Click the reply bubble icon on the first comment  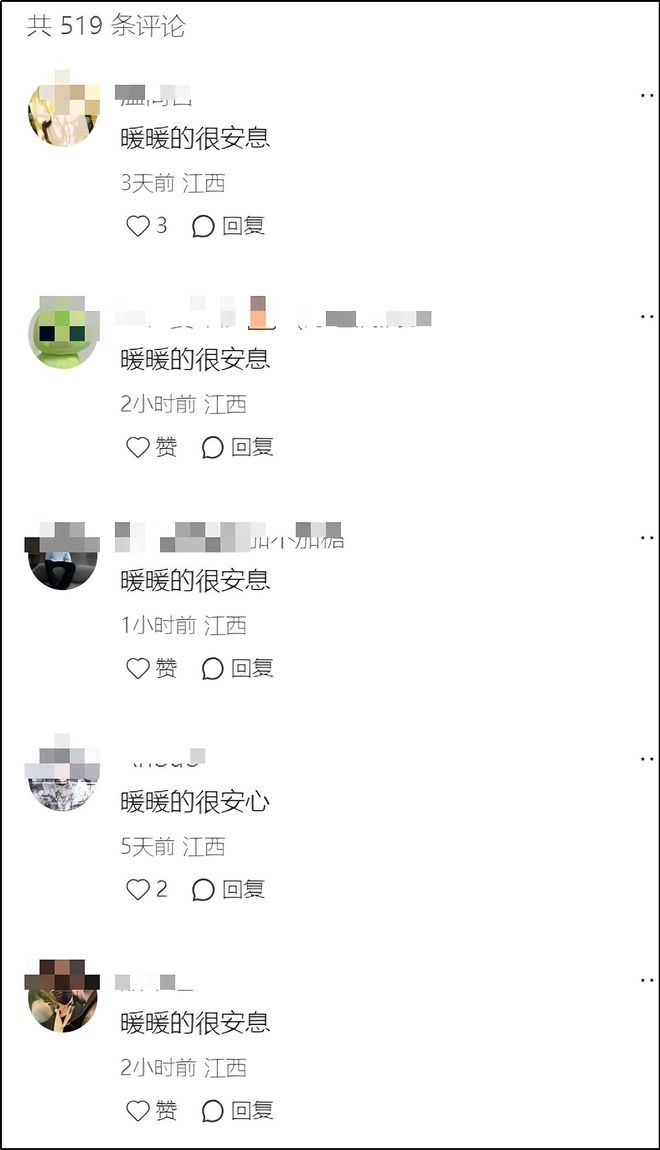[203, 227]
